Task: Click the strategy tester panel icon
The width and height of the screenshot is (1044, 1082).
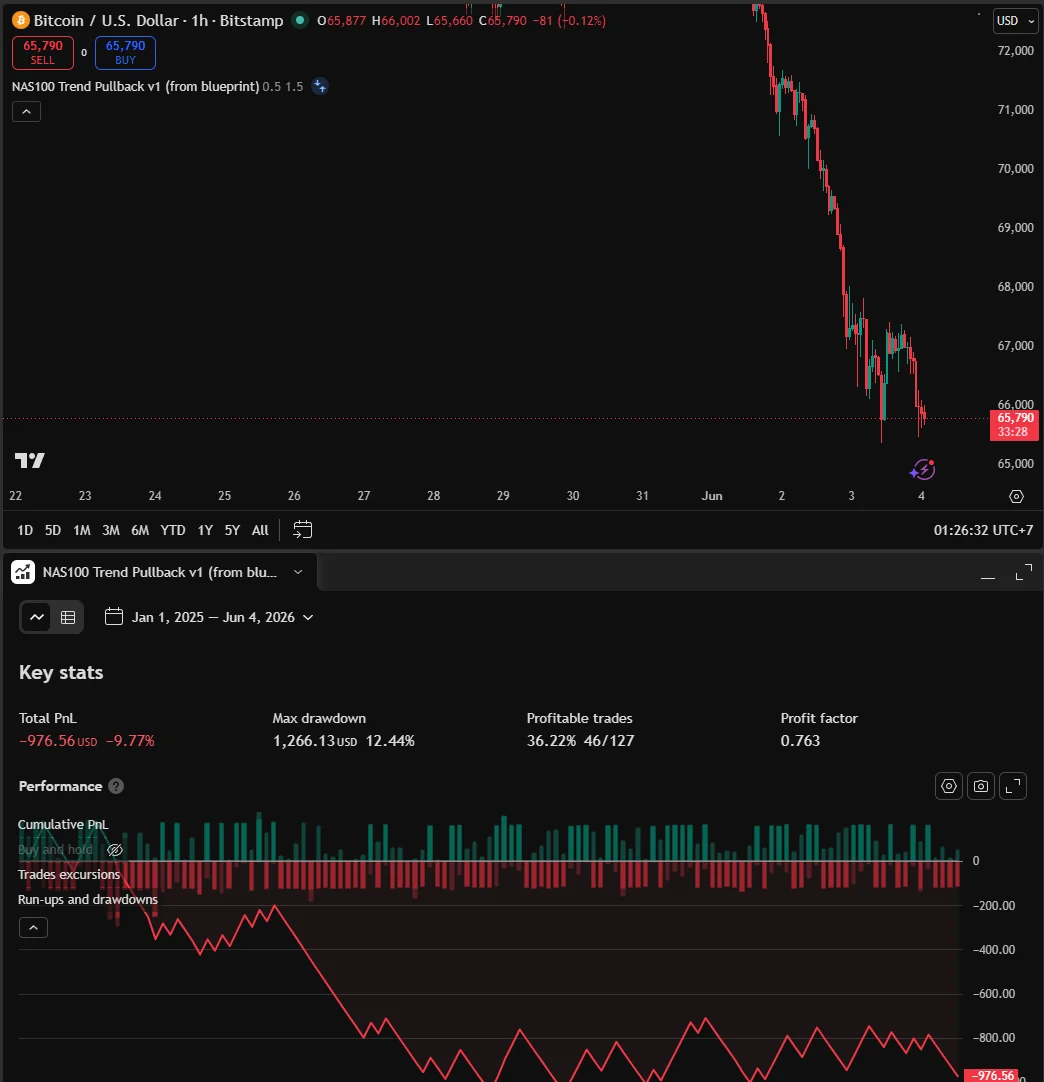Action: (x=23, y=572)
